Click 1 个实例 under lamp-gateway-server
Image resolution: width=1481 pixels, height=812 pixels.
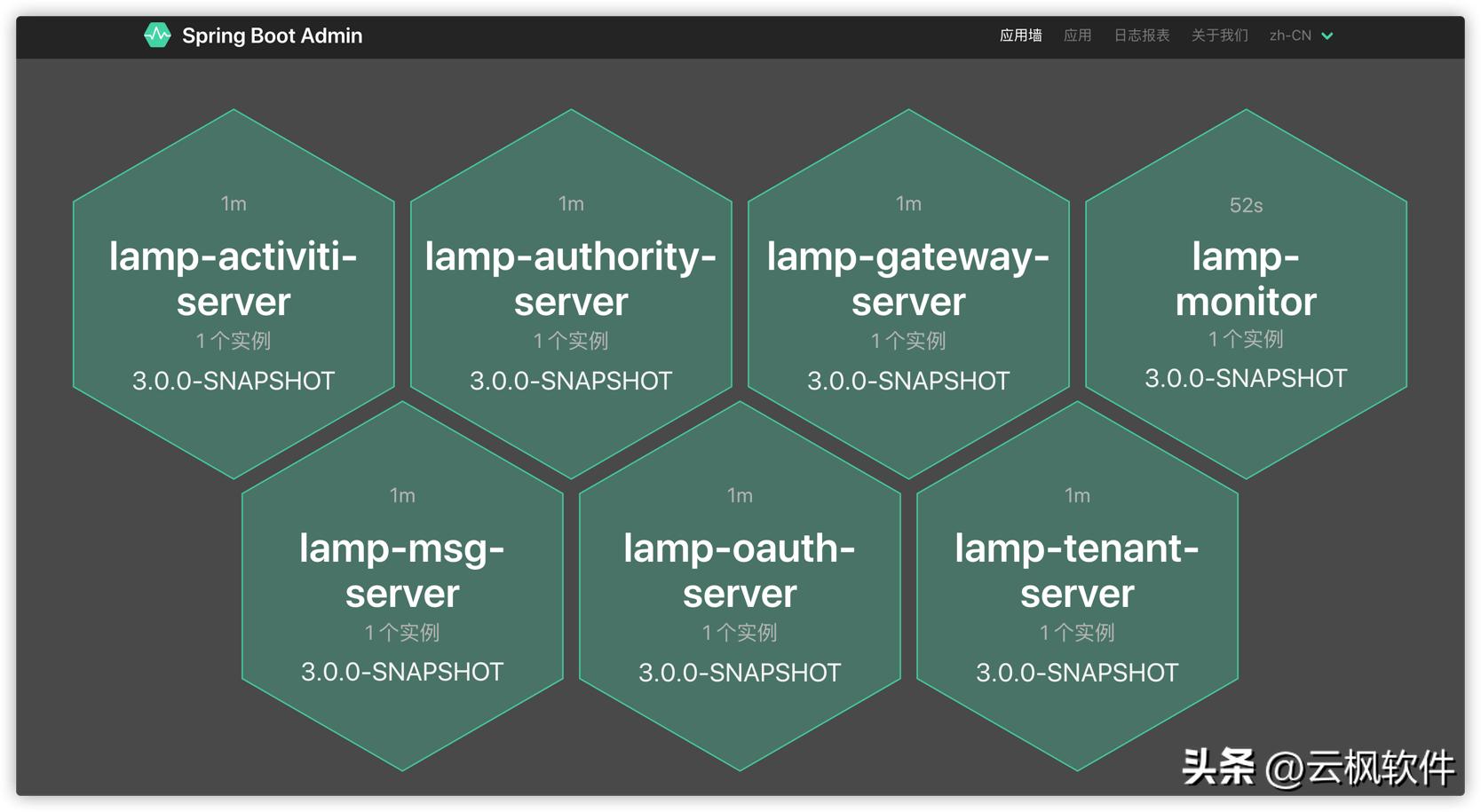click(907, 340)
